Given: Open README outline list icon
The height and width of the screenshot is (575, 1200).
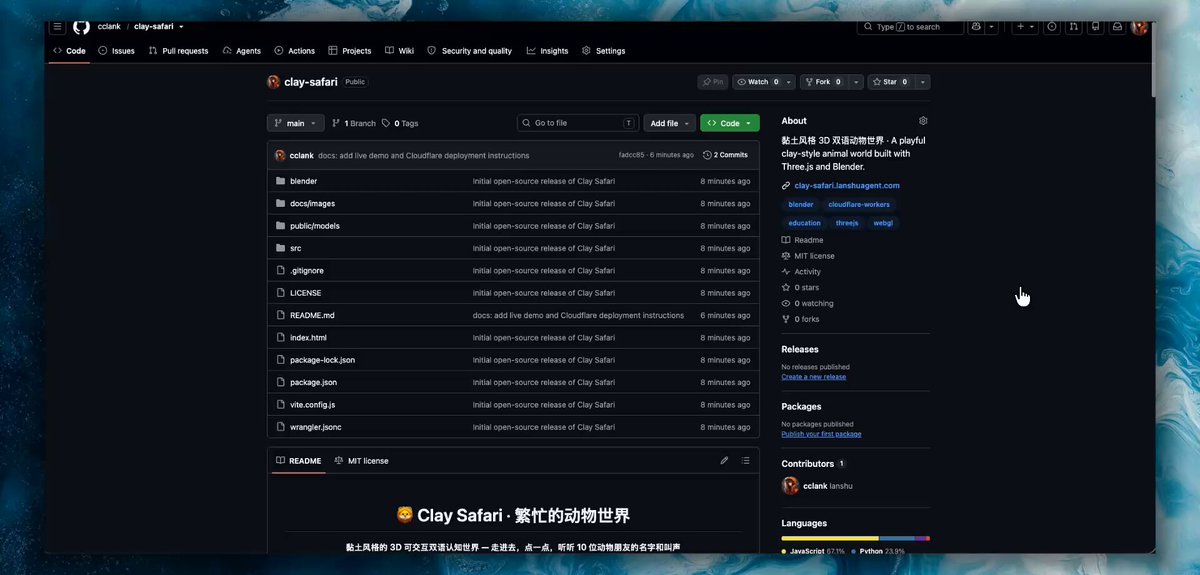Looking at the screenshot, I should (745, 461).
